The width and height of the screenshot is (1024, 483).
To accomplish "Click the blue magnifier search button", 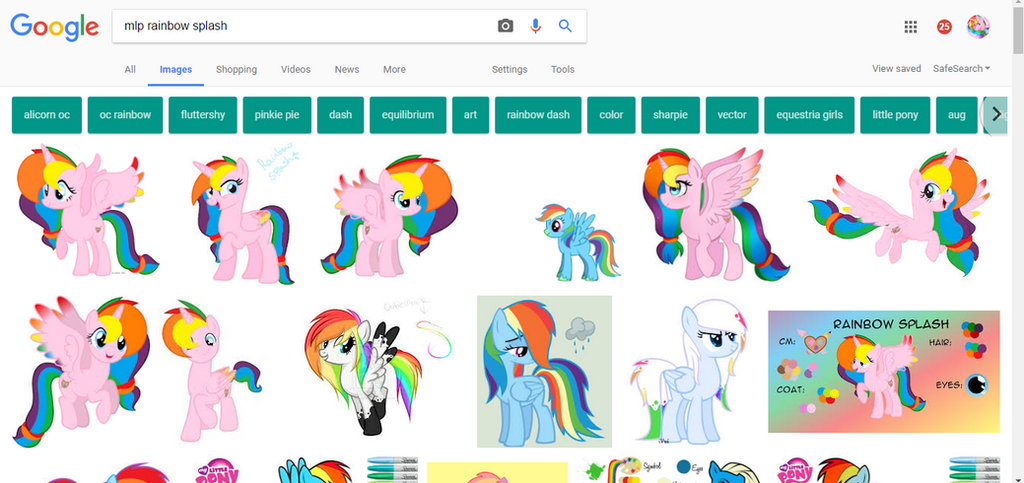I will [x=565, y=26].
